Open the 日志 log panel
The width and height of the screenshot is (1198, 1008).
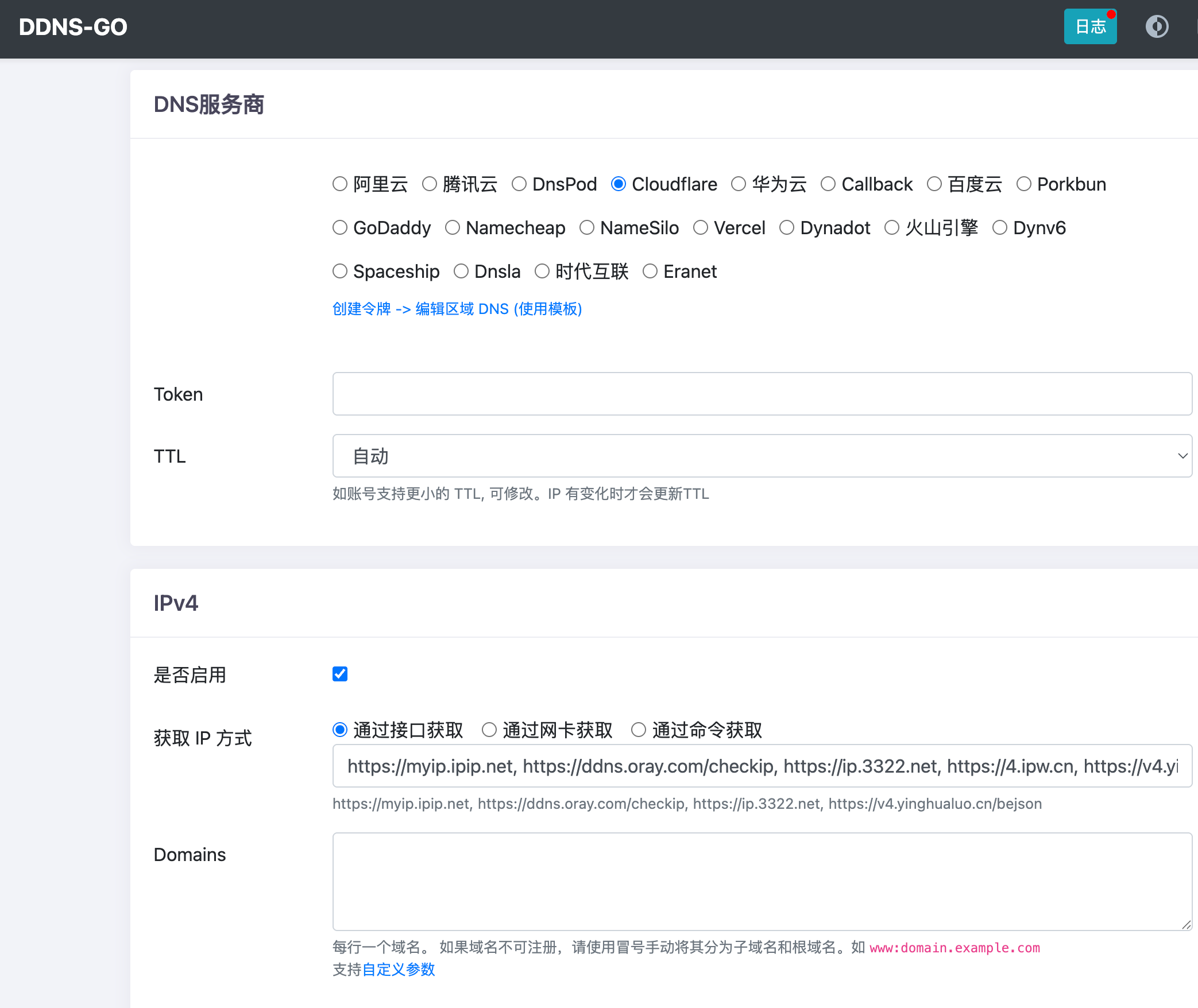point(1089,26)
